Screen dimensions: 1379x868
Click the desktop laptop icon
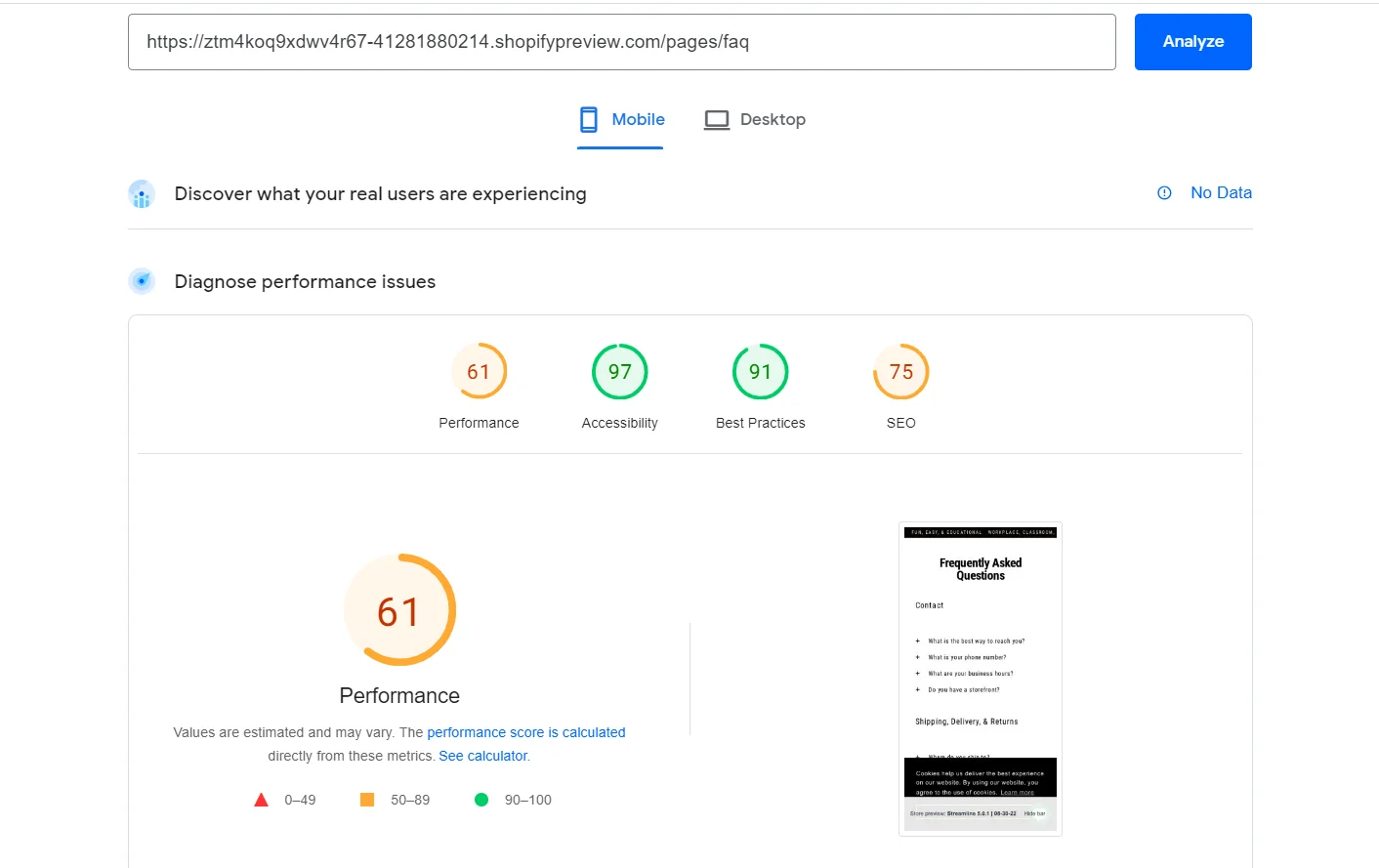click(717, 120)
